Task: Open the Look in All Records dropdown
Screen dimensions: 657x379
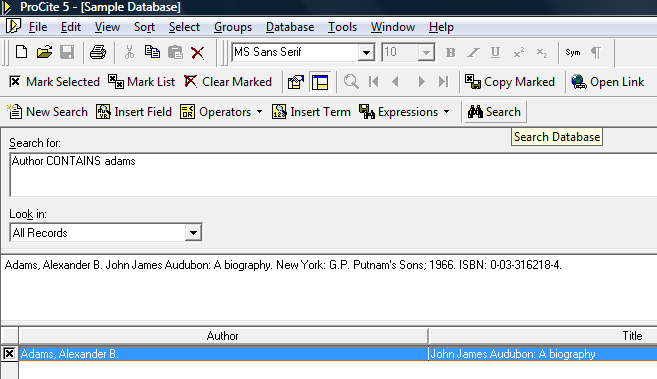Action: pos(193,232)
